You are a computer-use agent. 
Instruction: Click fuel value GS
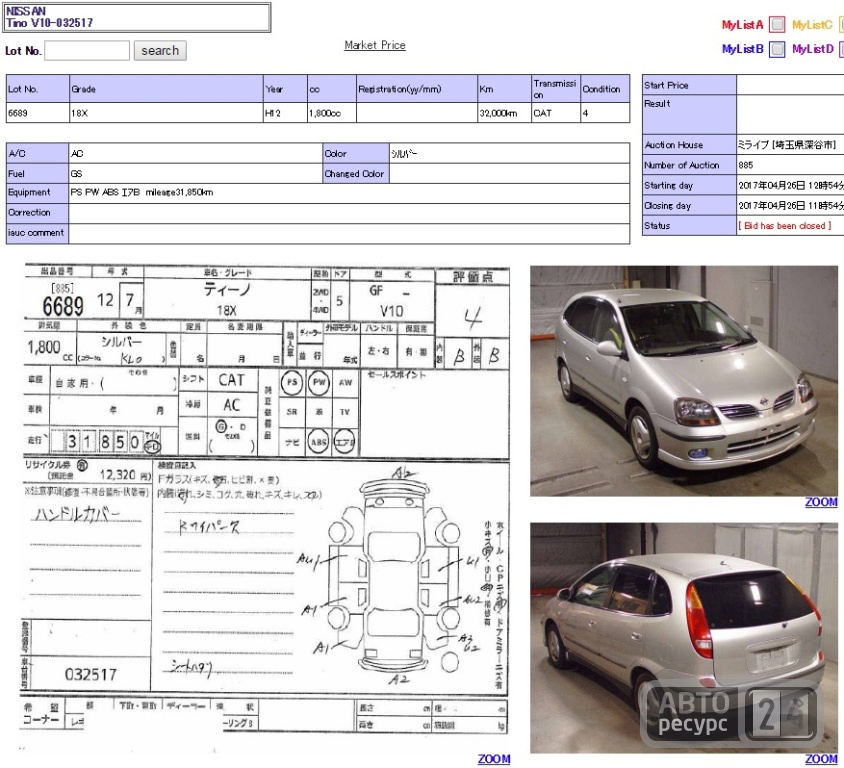pyautogui.click(x=76, y=174)
